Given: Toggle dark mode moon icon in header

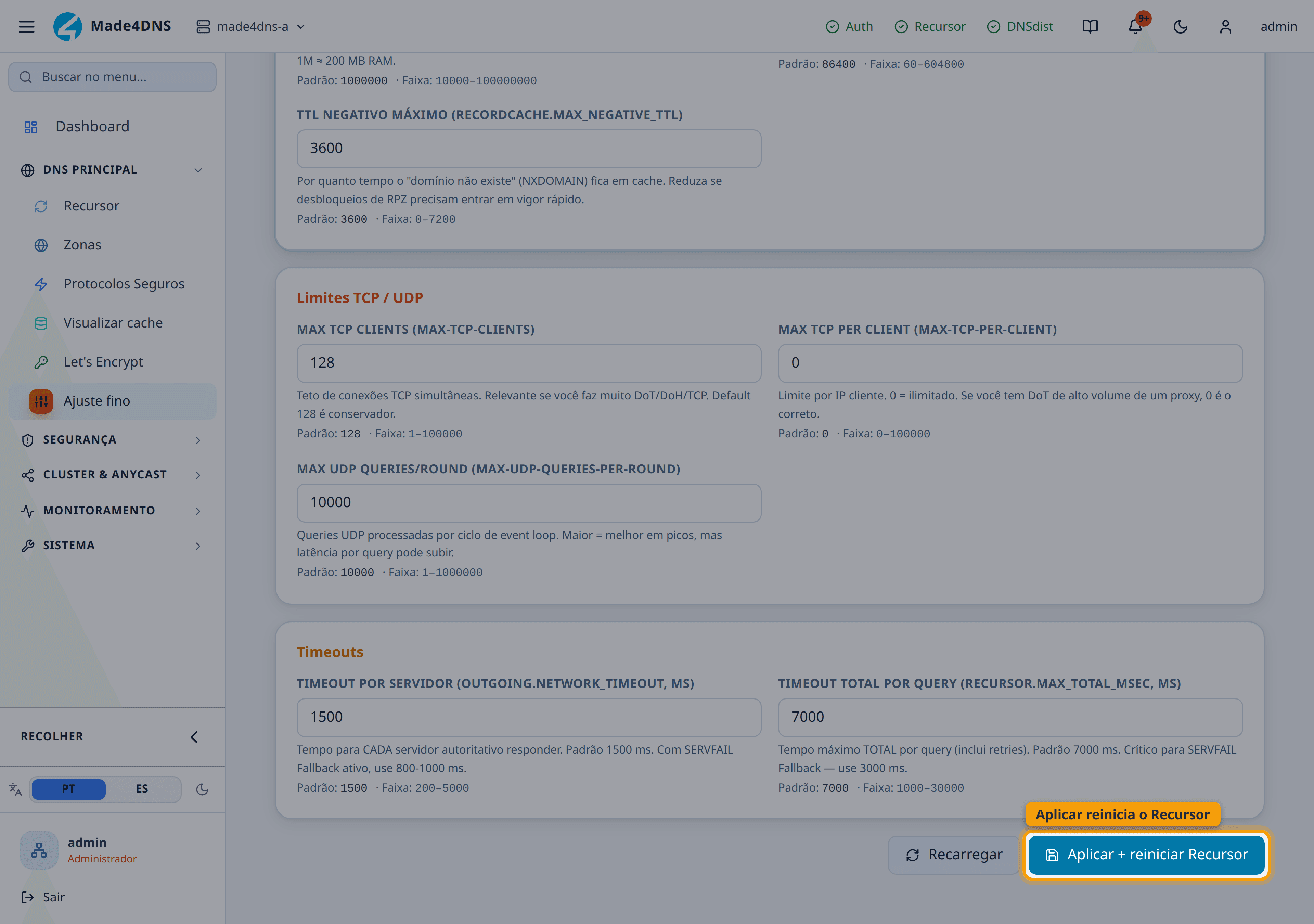Looking at the screenshot, I should click(1180, 26).
